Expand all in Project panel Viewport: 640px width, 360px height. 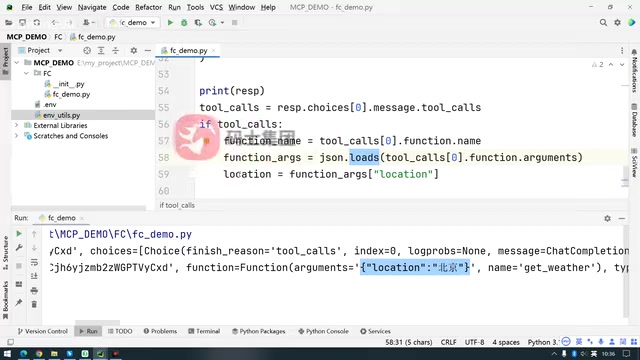(x=101, y=50)
